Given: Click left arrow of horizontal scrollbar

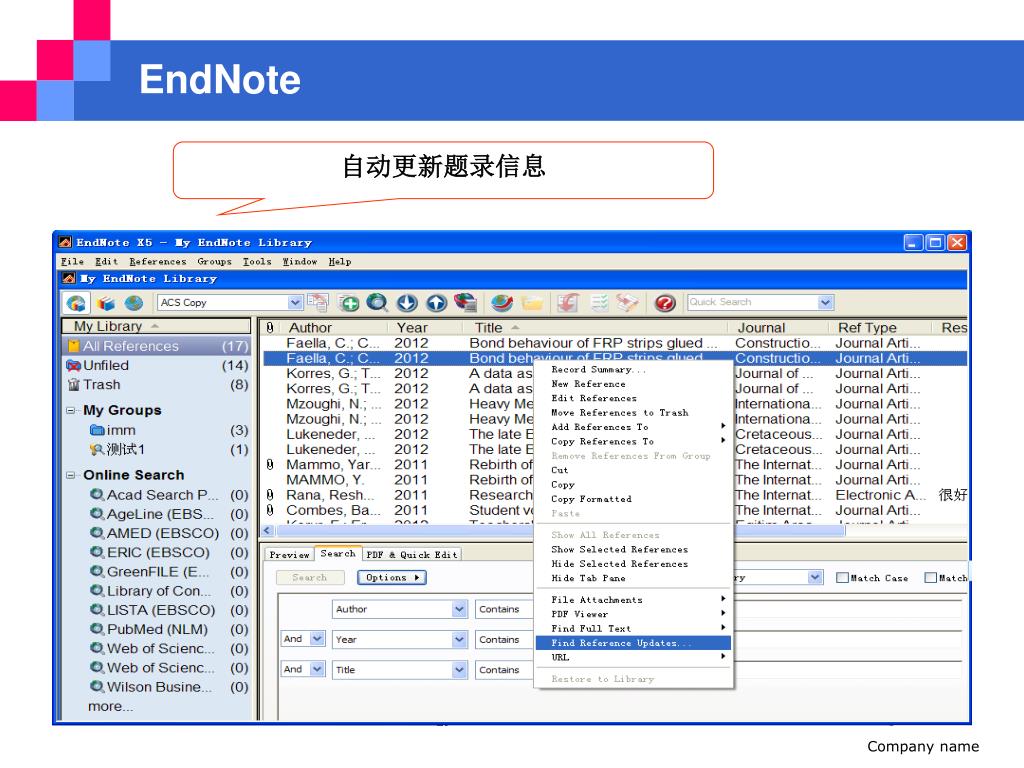Looking at the screenshot, I should click(x=267, y=531).
